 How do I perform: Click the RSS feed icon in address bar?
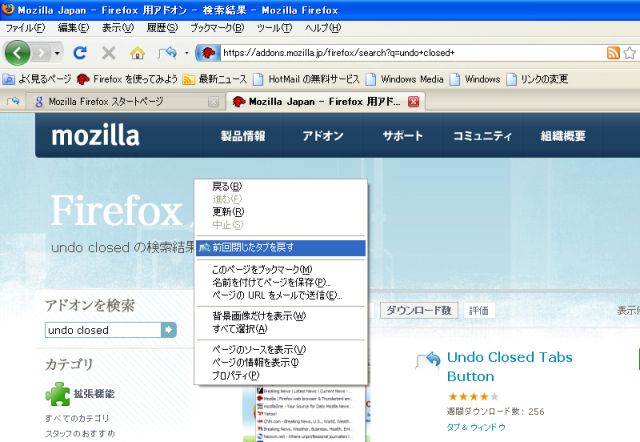613,53
